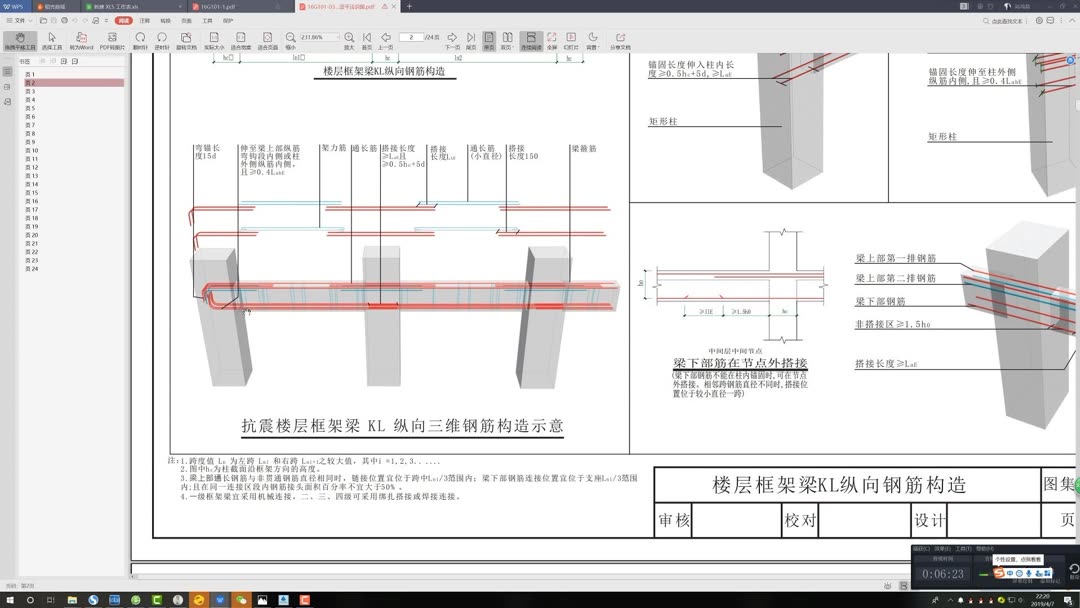Start the slideshow play mode

point(570,40)
